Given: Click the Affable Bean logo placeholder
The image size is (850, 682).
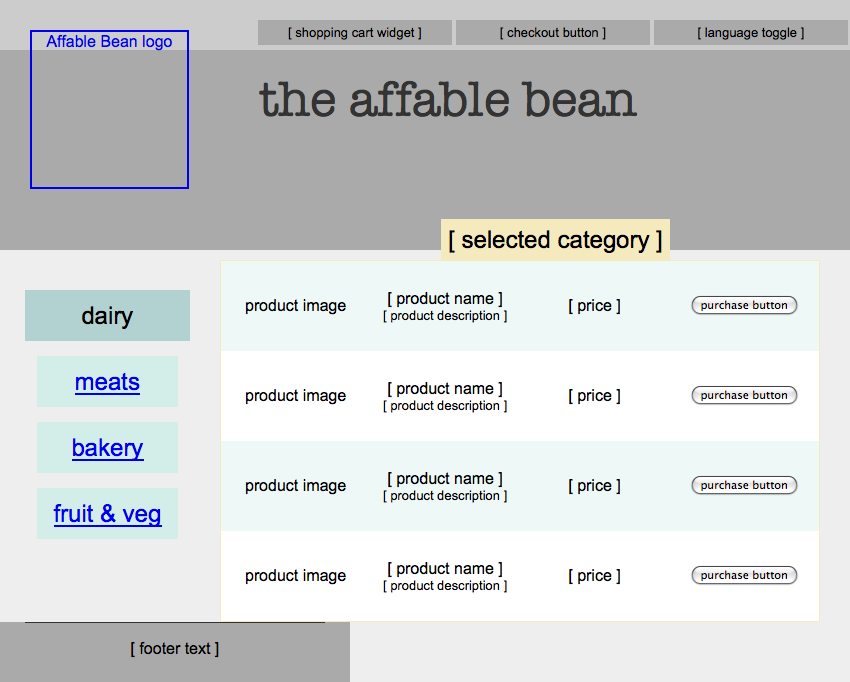Looking at the screenshot, I should (x=109, y=109).
